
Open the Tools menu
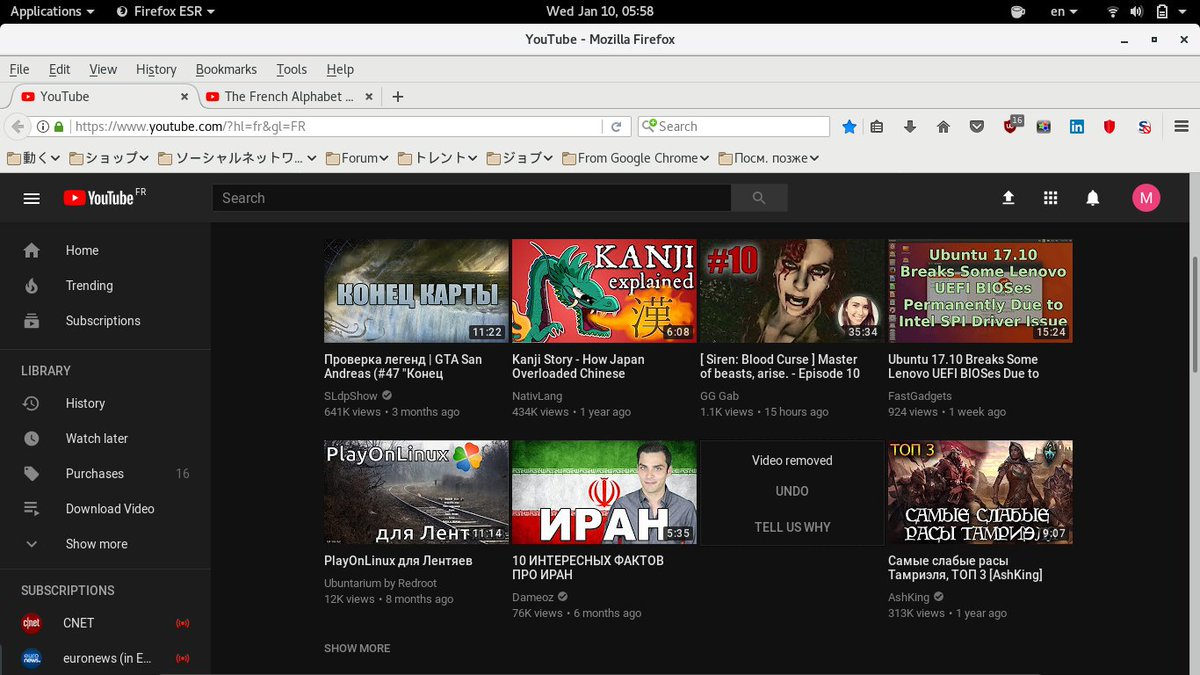[x=292, y=69]
